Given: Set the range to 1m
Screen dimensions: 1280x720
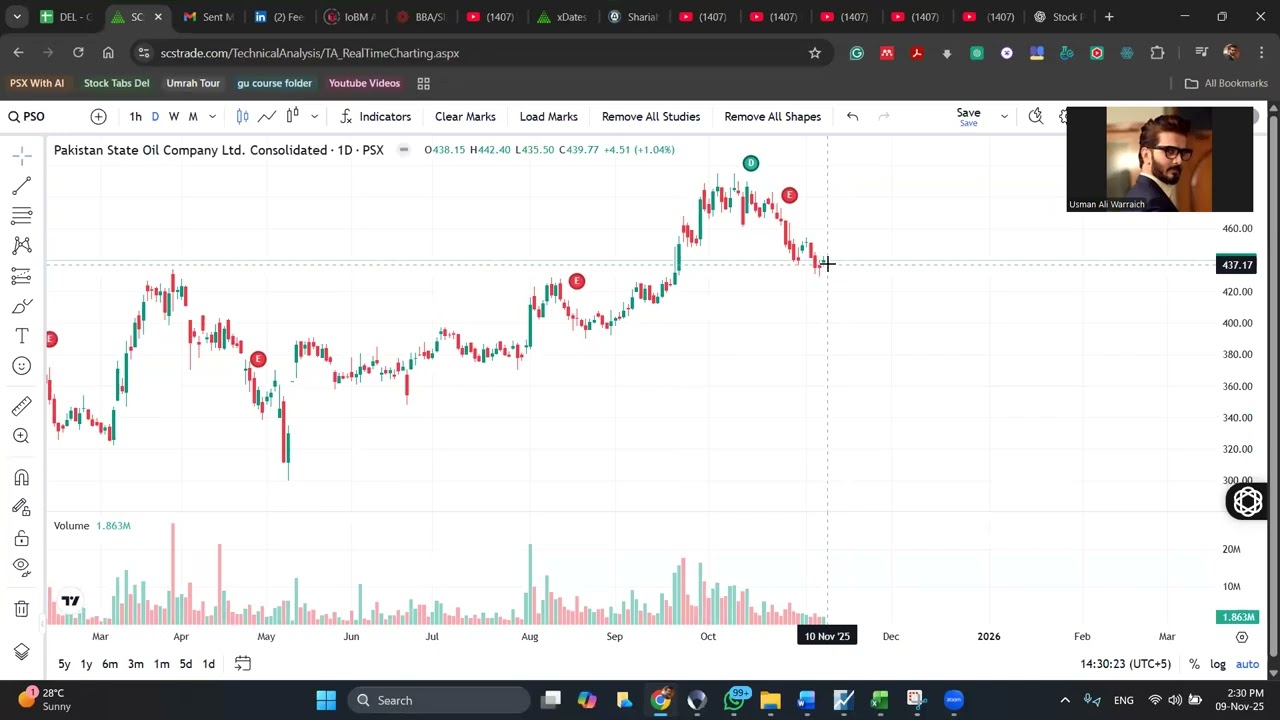Looking at the screenshot, I should pos(161,664).
